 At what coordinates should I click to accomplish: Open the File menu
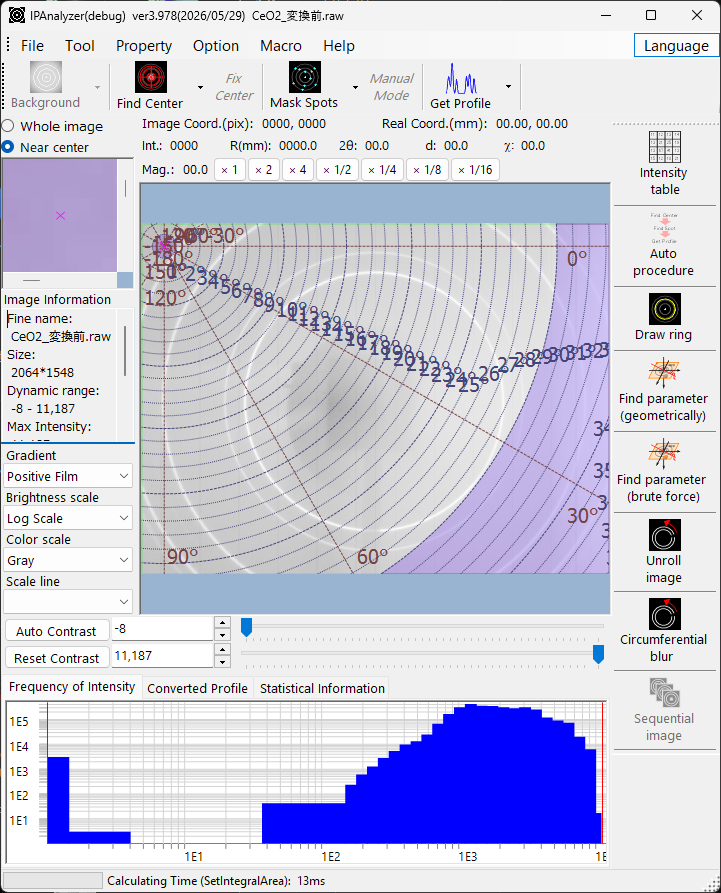tap(32, 46)
